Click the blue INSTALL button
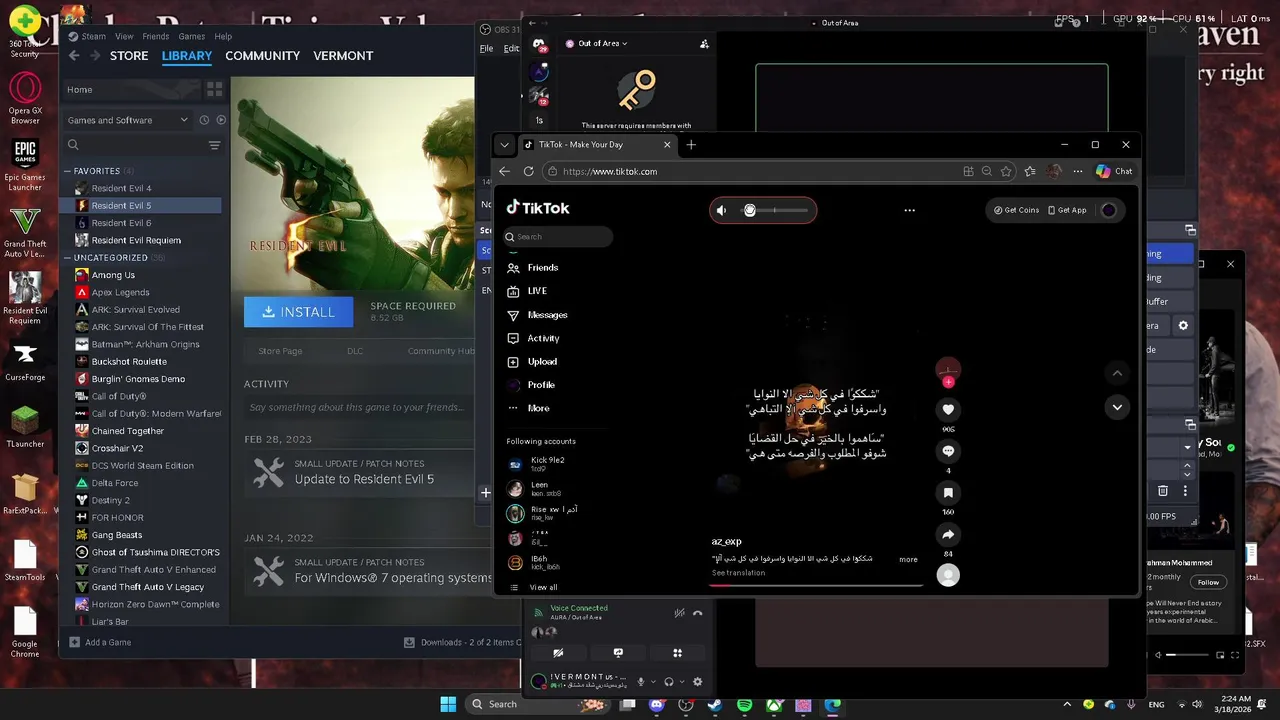This screenshot has height=720, width=1280. [298, 312]
